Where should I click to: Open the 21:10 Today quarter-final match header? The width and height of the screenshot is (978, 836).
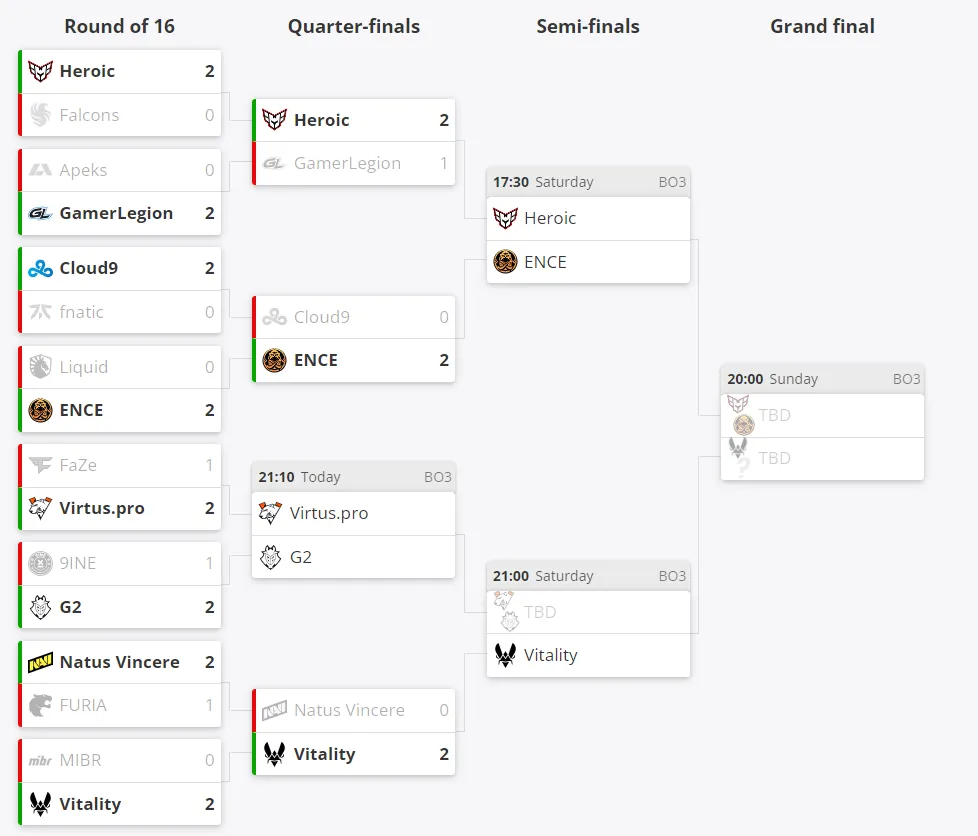point(354,477)
